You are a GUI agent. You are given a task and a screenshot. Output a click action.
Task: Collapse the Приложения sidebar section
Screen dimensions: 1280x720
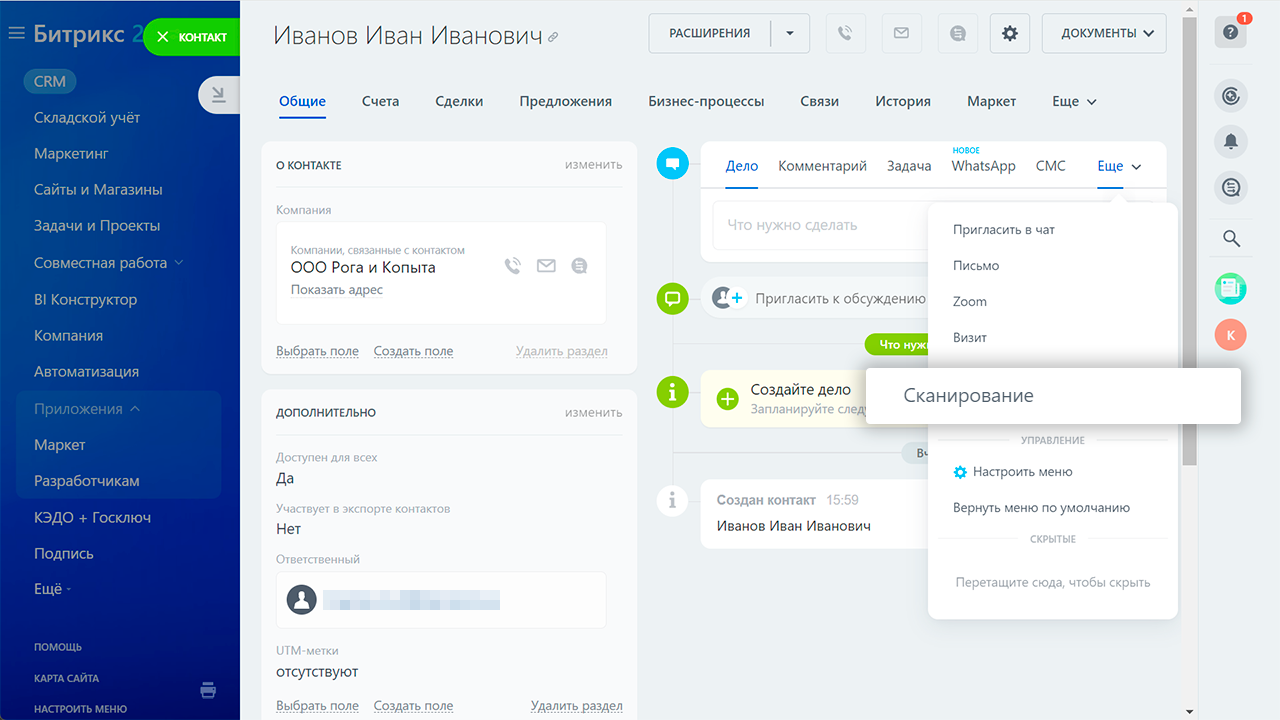click(135, 409)
